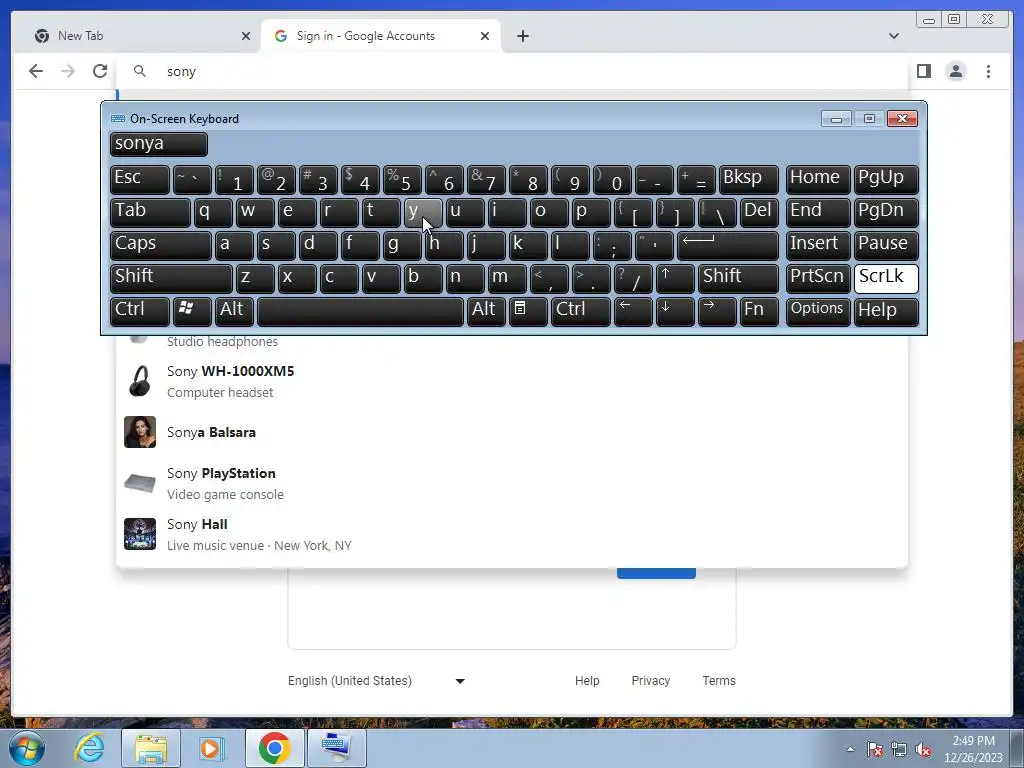
Task: Tap the Esc key
Action: point(140,179)
